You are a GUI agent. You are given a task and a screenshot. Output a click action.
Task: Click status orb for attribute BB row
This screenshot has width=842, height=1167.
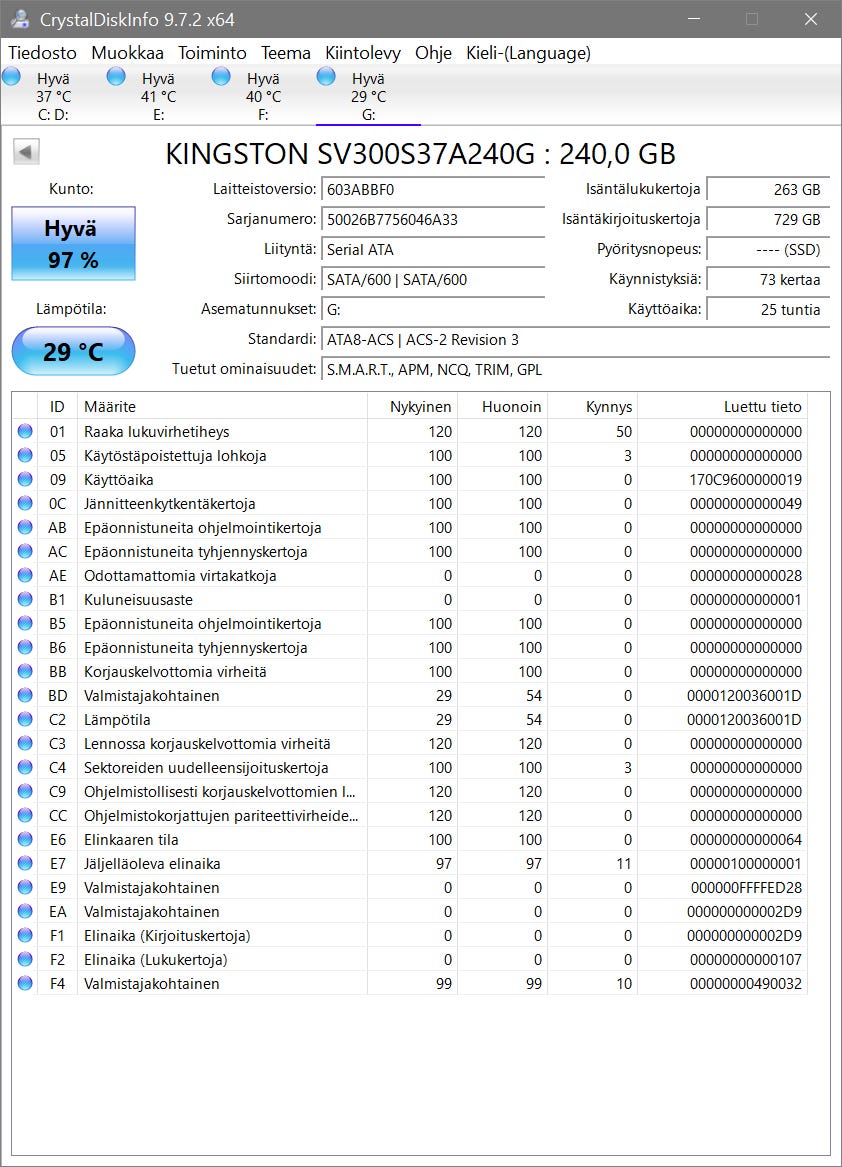[x=25, y=671]
